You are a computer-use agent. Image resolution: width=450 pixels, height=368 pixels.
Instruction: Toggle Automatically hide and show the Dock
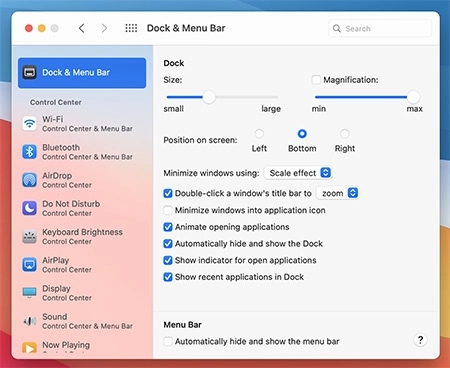(x=168, y=244)
